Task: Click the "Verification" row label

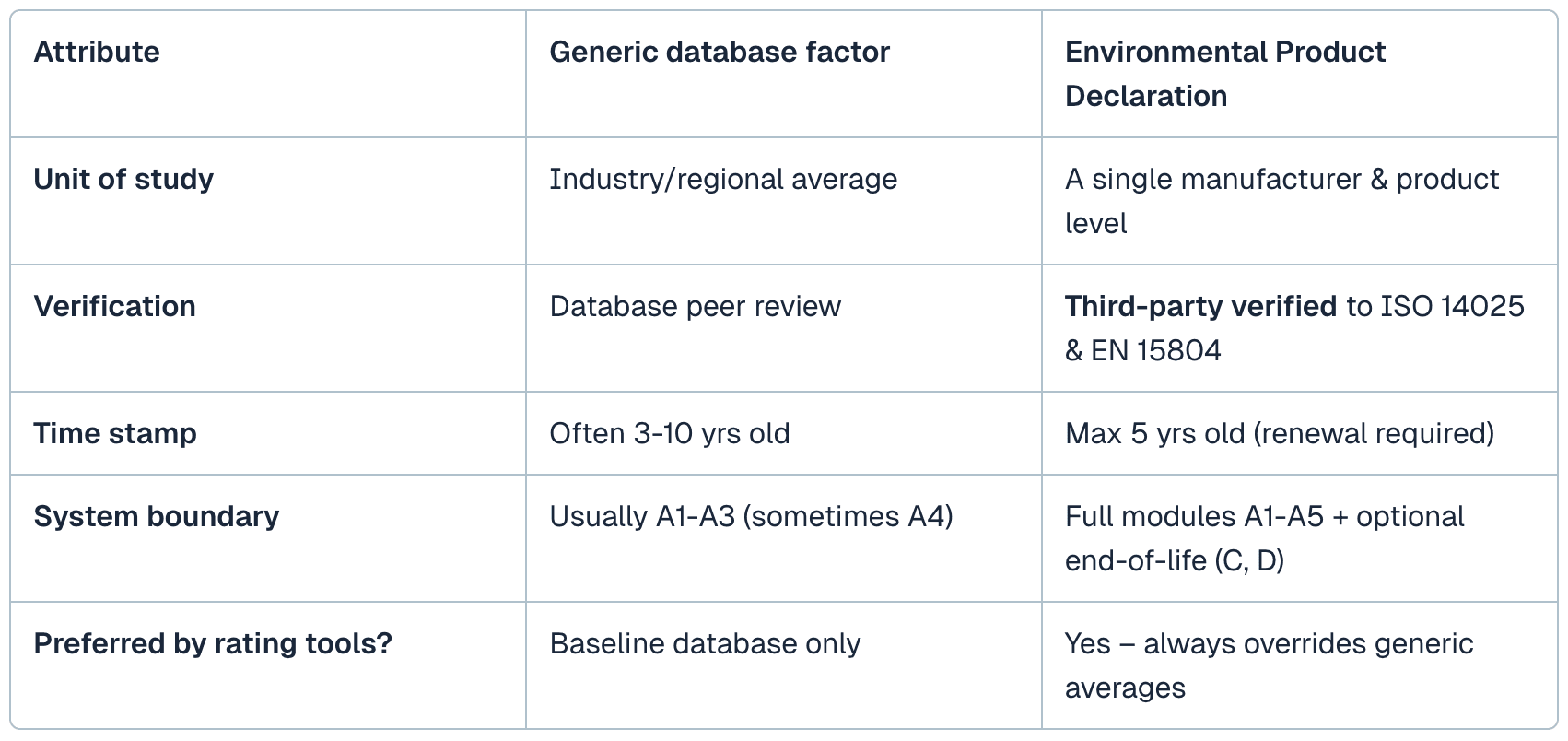Action: [114, 307]
